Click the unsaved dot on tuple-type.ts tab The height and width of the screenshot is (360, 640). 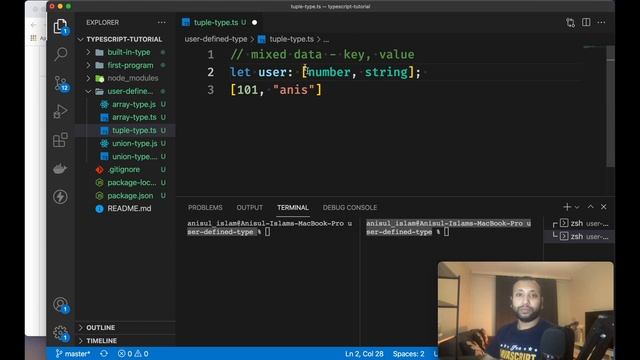254,22
